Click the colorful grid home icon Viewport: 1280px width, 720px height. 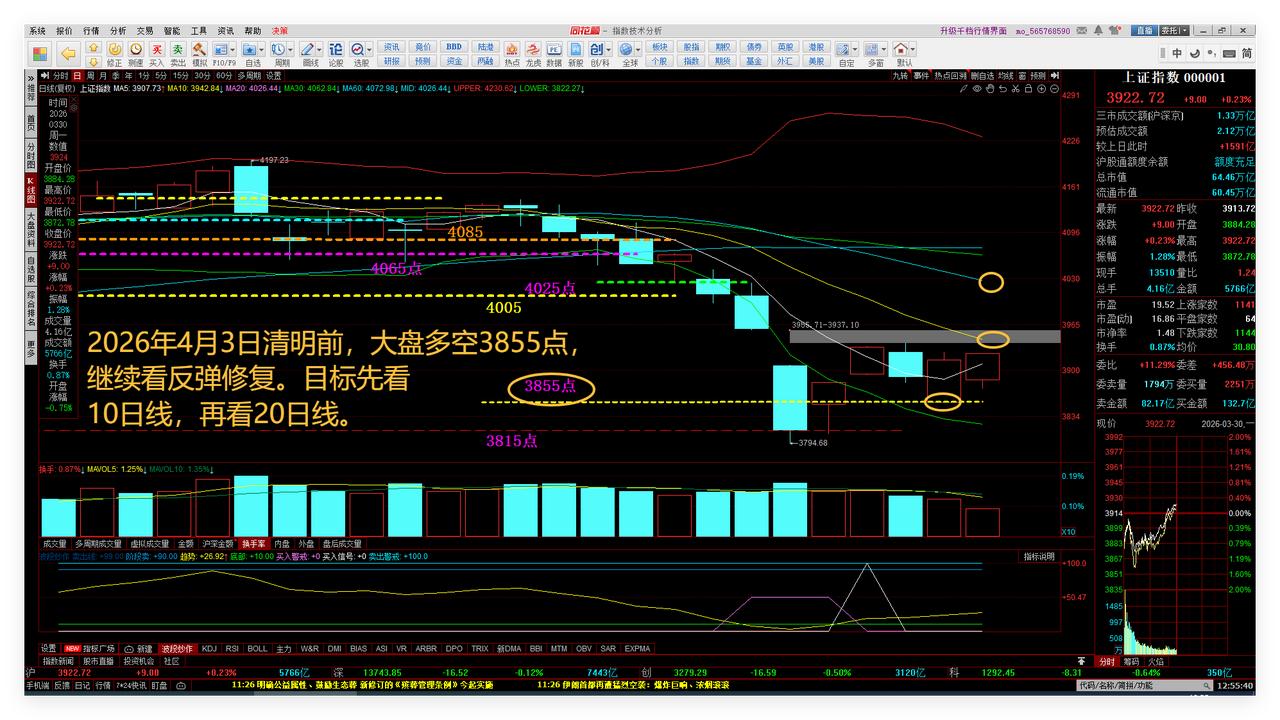[38, 53]
